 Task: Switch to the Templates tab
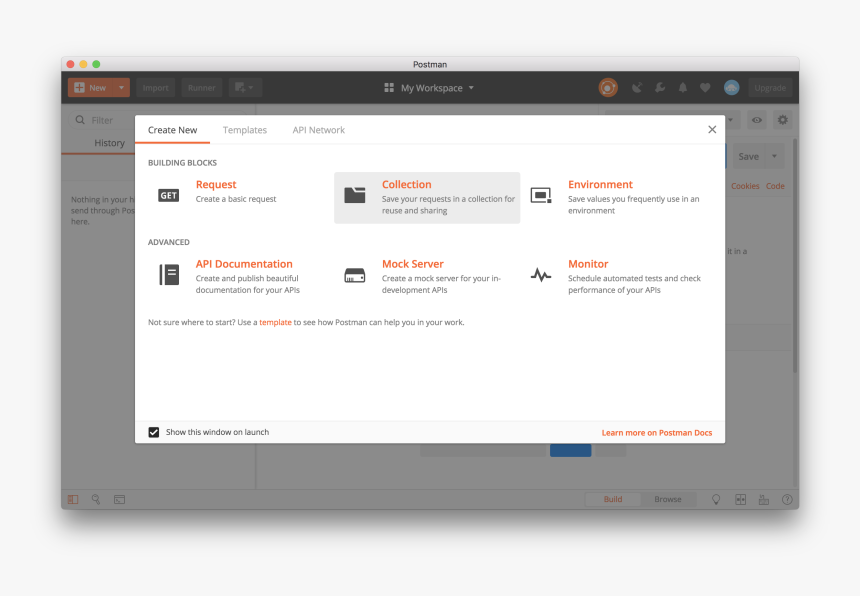pos(245,130)
